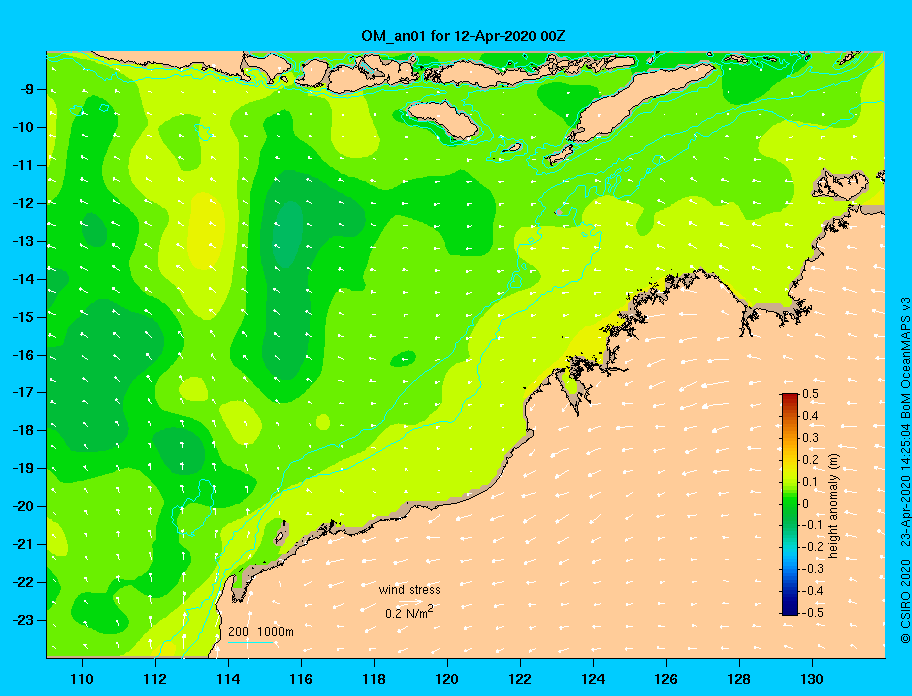Click latitude axis label -16
This screenshot has height=696, width=912.
pos(24,355)
